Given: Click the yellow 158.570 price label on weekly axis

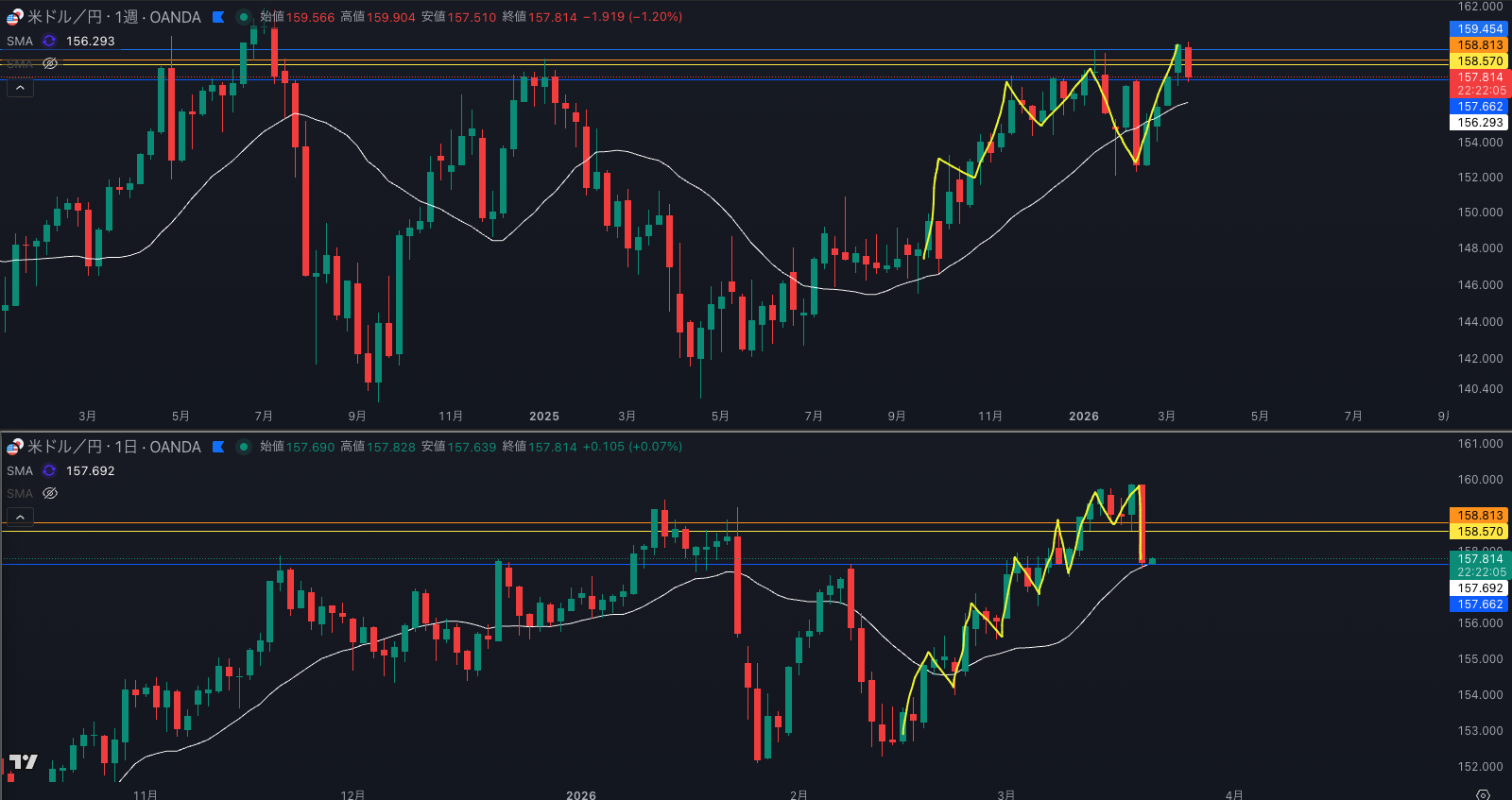Looking at the screenshot, I should 1479,61.
